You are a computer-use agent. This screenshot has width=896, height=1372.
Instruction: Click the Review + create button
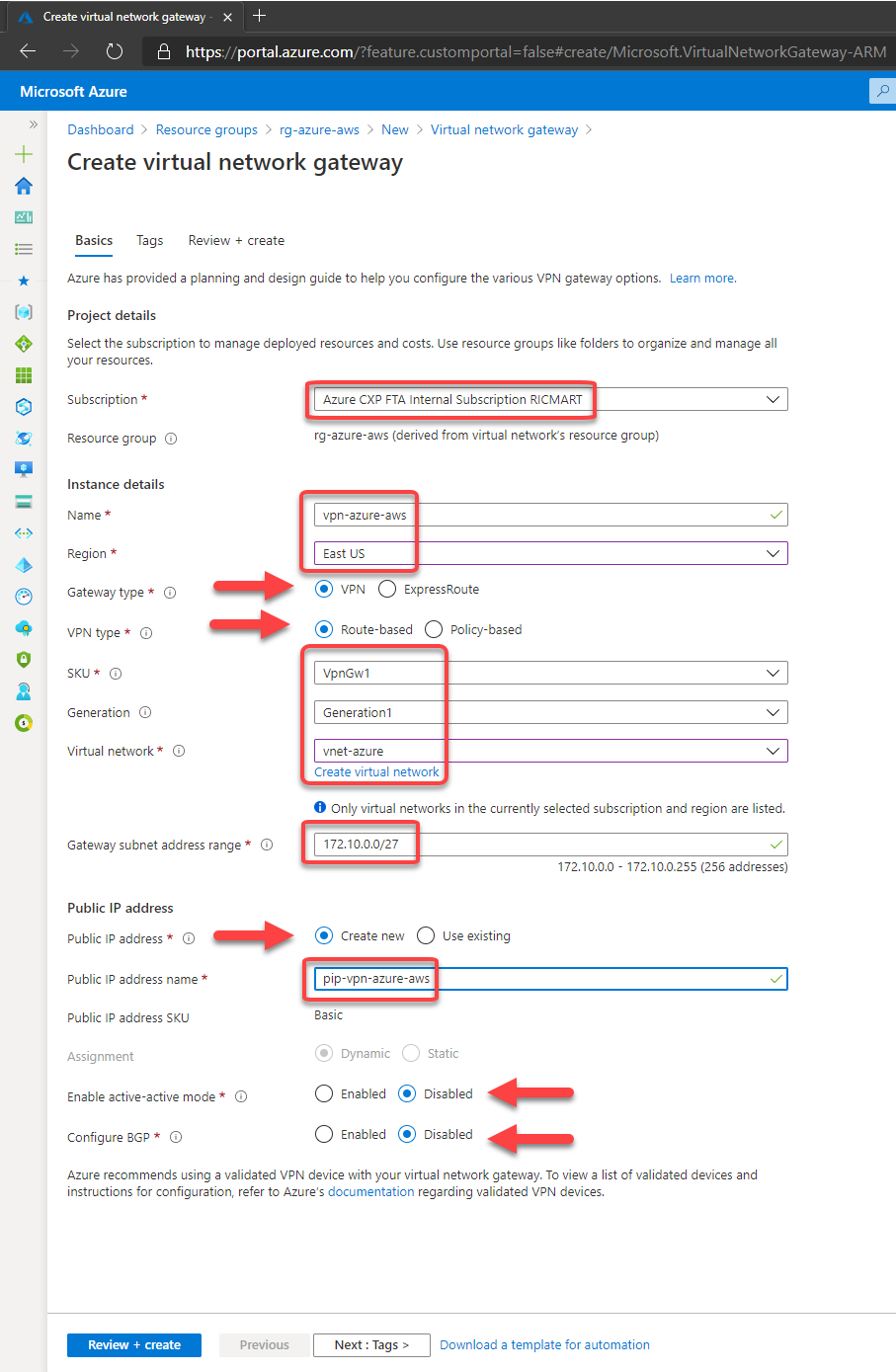(134, 1344)
